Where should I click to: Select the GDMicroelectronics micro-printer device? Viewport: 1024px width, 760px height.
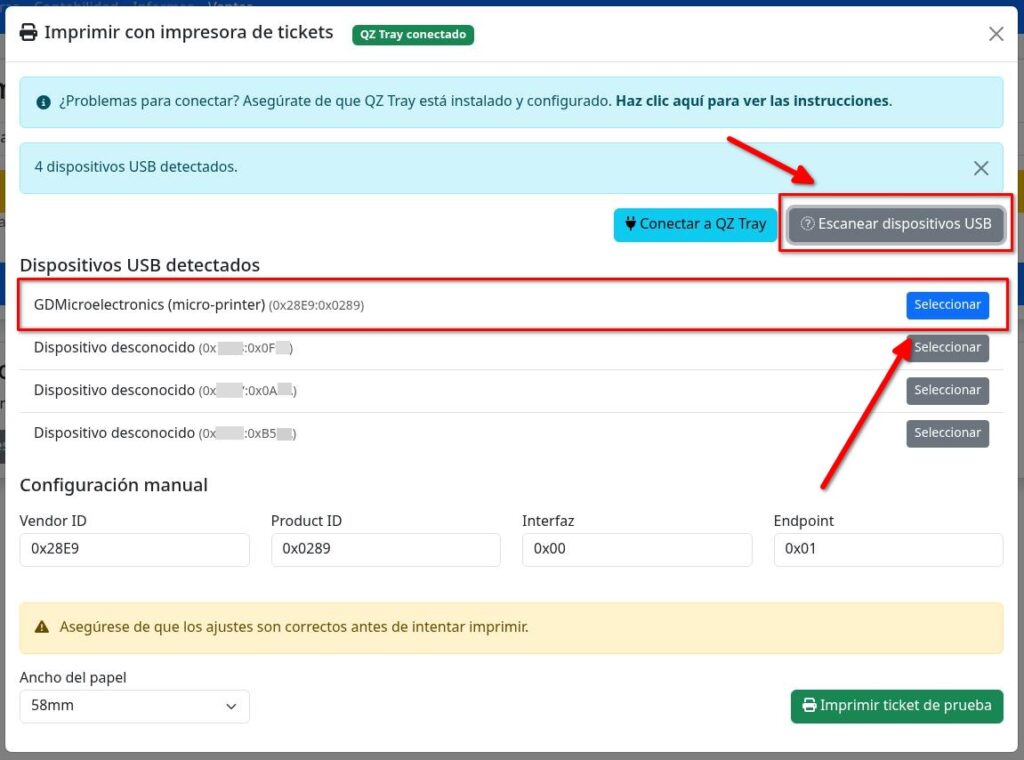pos(947,305)
